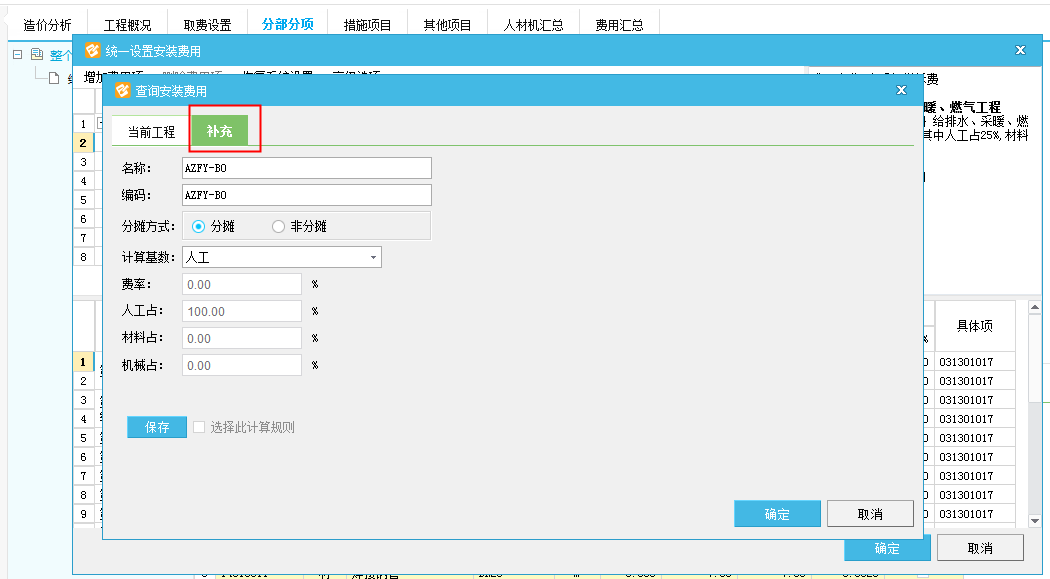Open the 人材机汇总 main tab

click(533, 25)
